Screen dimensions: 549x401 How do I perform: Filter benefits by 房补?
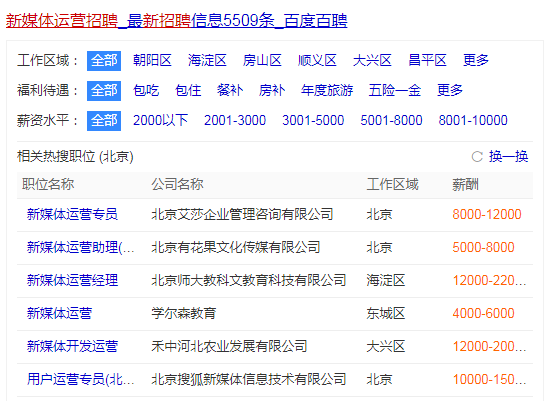point(272,91)
